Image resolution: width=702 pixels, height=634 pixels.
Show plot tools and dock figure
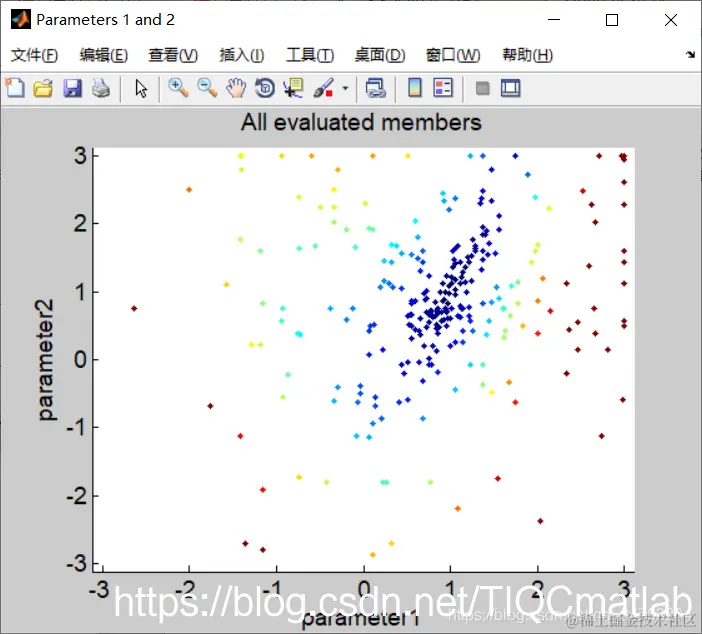pyautogui.click(x=510, y=88)
